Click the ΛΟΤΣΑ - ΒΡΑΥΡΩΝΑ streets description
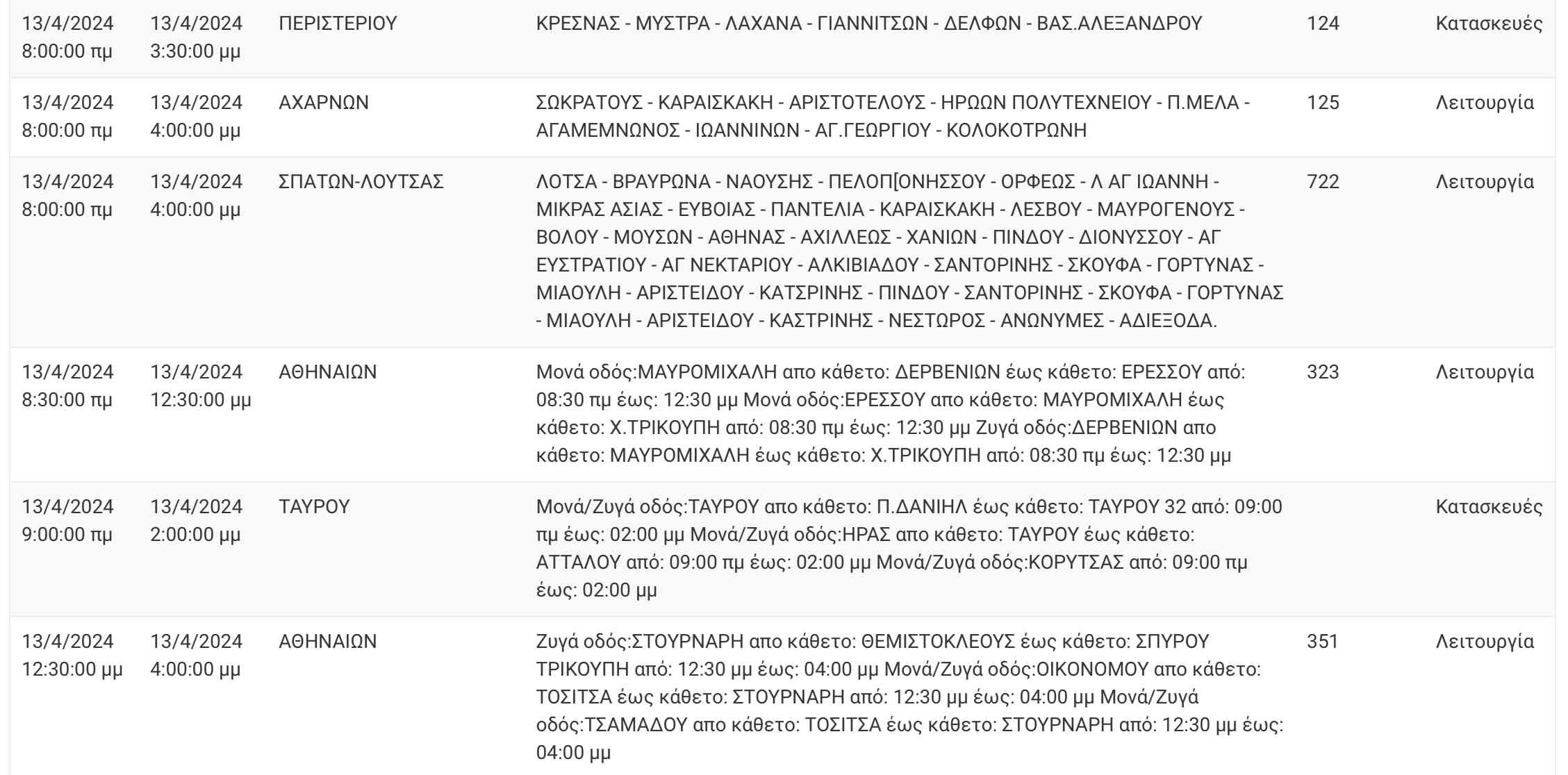Image resolution: width=1568 pixels, height=775 pixels. point(909,251)
